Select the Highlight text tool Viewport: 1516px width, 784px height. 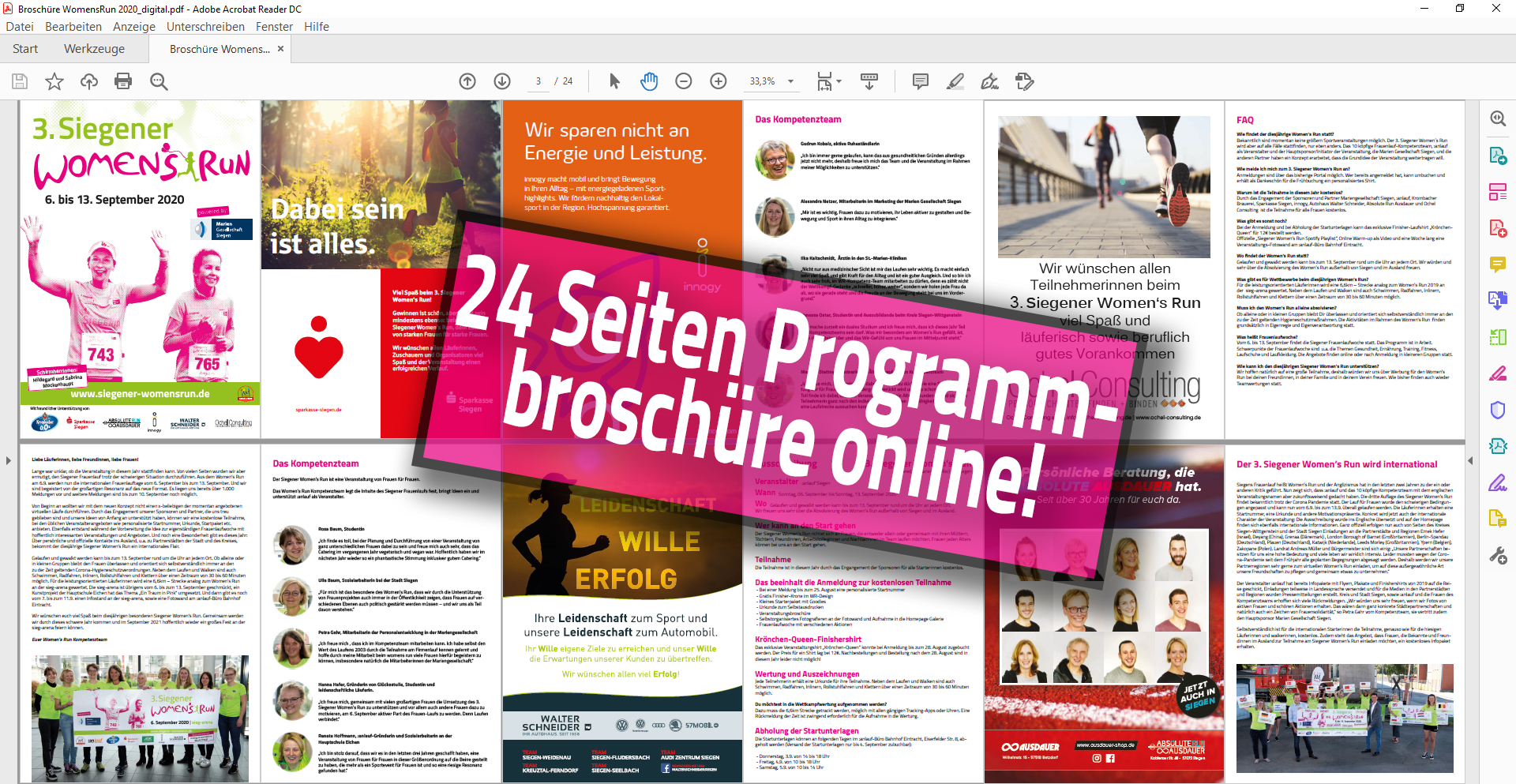pos(955,81)
